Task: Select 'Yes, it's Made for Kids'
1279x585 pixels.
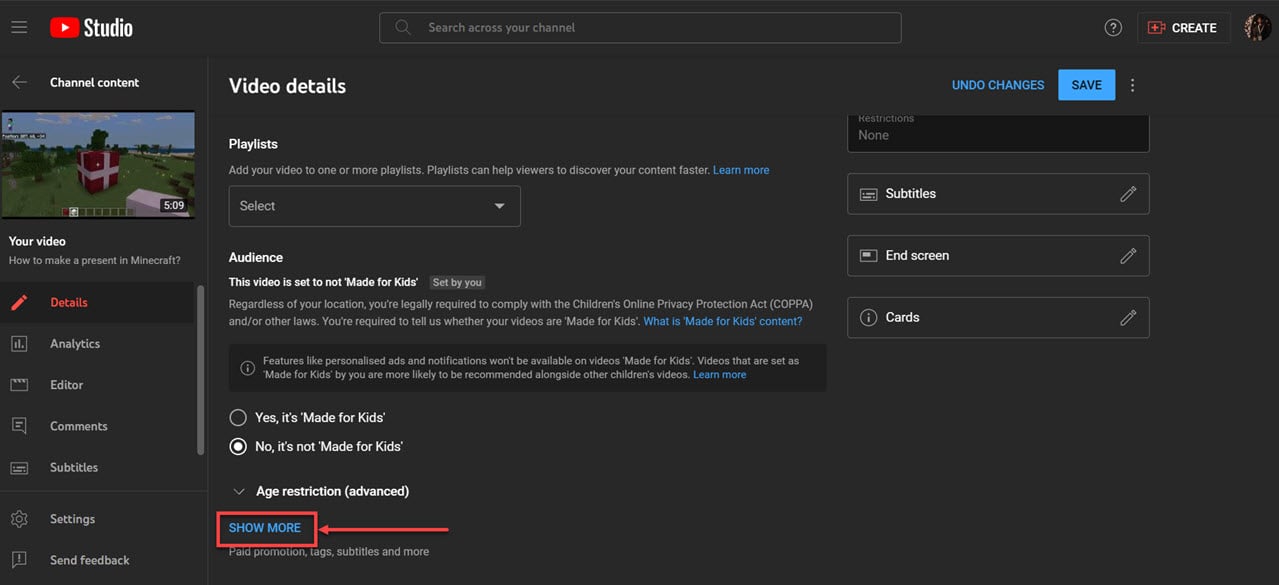Action: tap(237, 417)
